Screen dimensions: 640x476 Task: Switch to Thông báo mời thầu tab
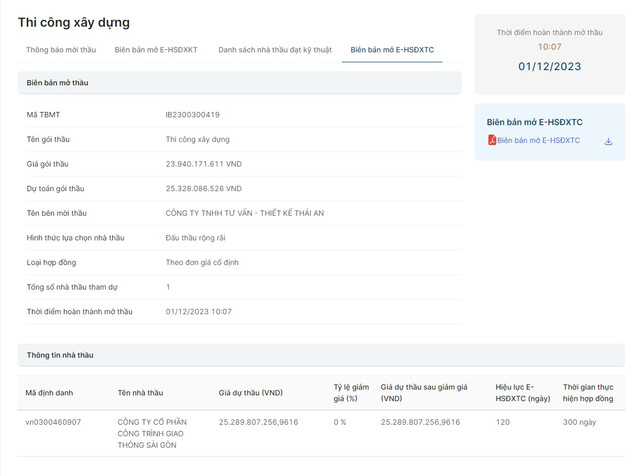(61, 50)
